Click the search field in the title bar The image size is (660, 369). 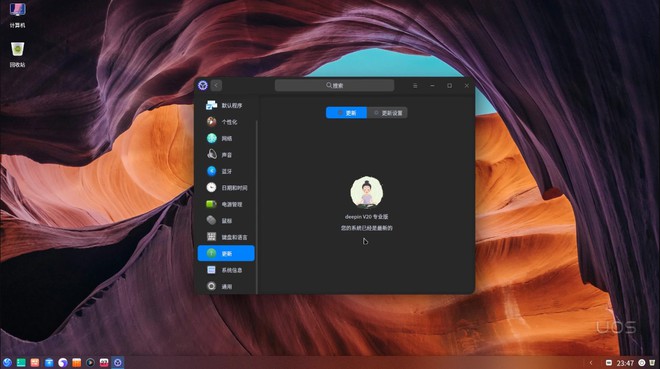click(x=335, y=85)
